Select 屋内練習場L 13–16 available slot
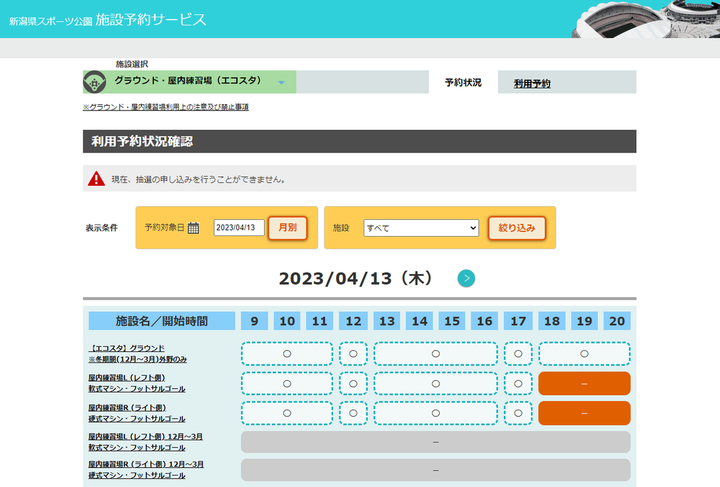The width and height of the screenshot is (720, 487). click(435, 384)
